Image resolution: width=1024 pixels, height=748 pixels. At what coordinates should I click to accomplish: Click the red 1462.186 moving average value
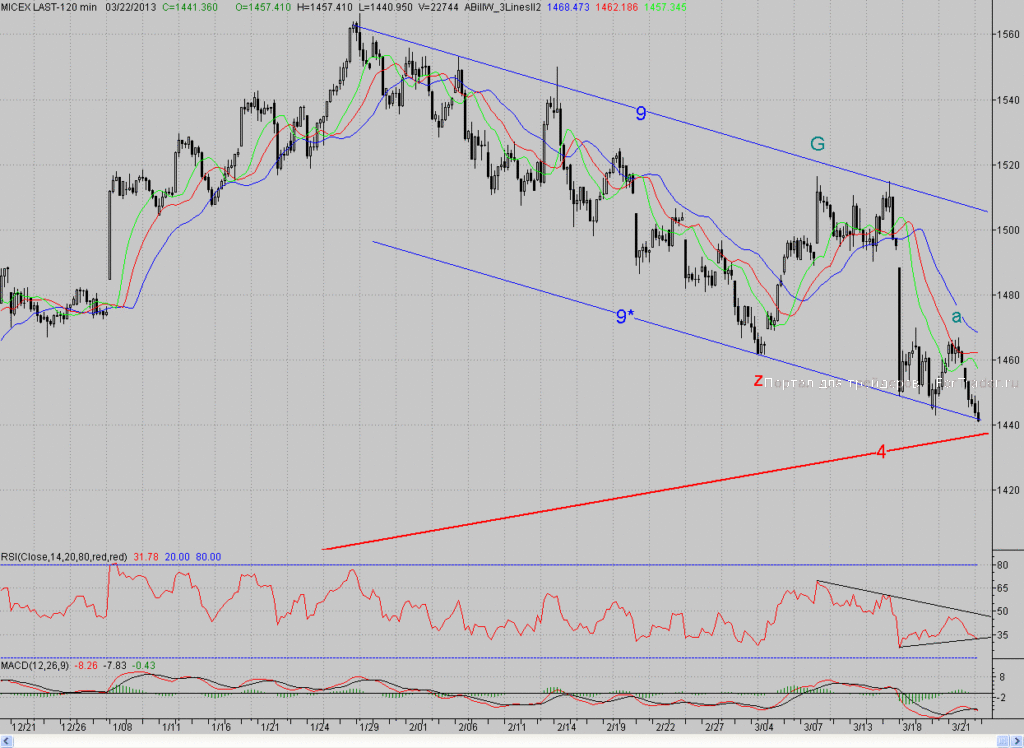[617, 7]
